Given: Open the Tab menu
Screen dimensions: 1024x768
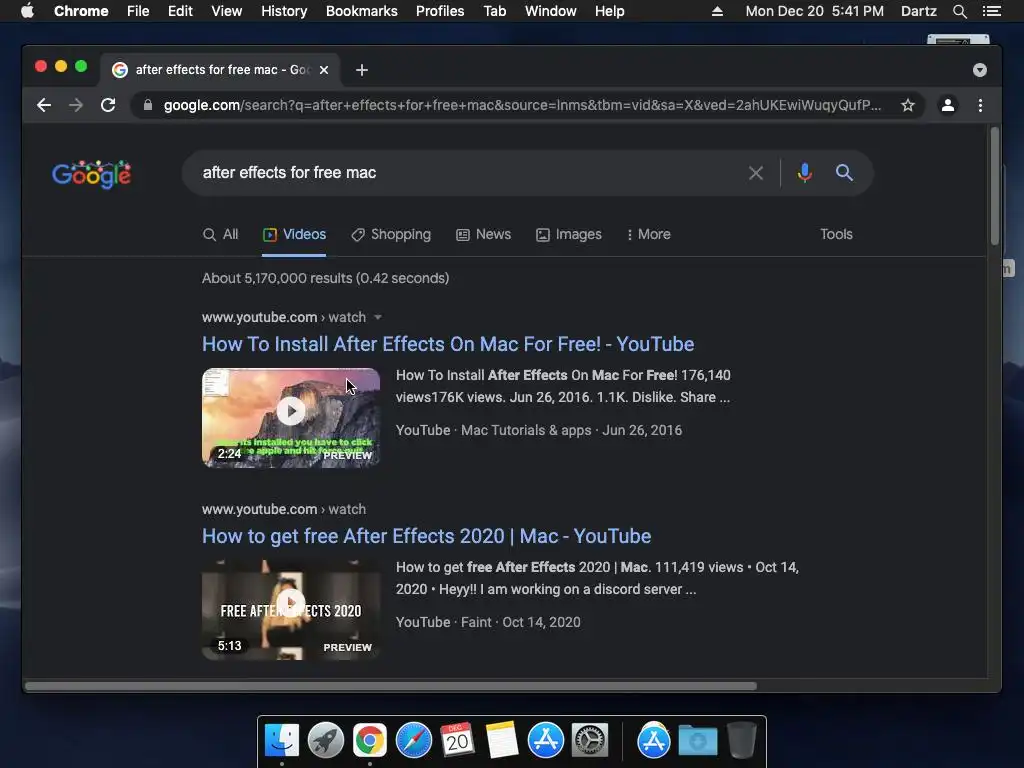Looking at the screenshot, I should point(495,11).
